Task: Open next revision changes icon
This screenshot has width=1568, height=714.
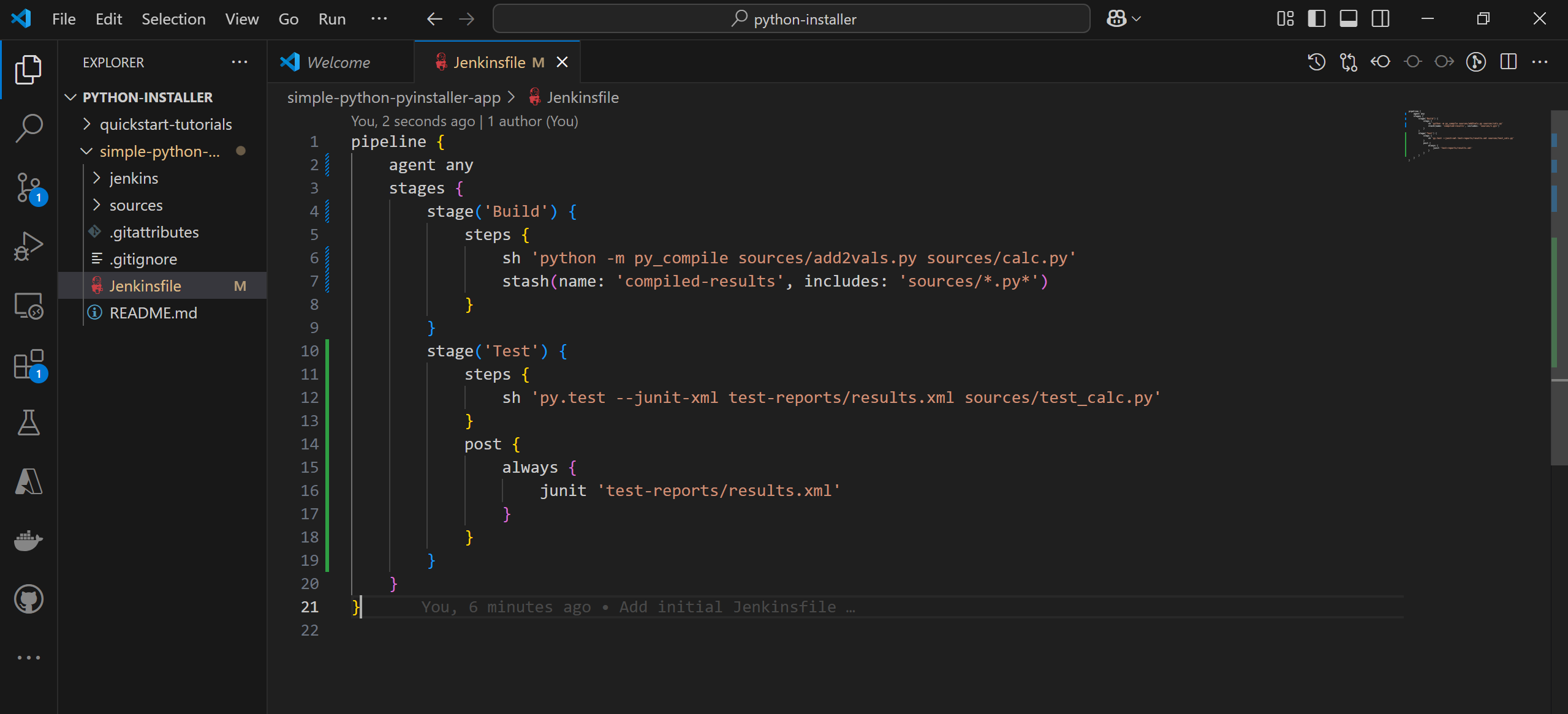Action: click(1444, 62)
